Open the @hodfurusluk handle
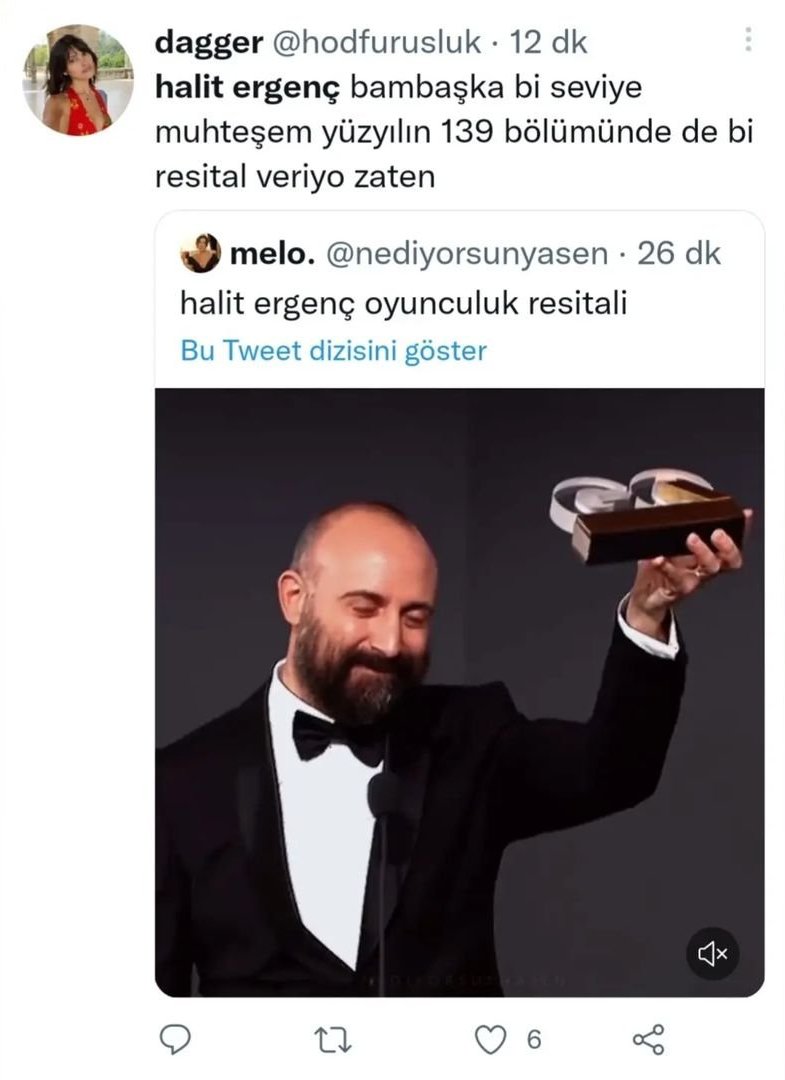Viewport: 785px width, 1080px height. point(377,43)
